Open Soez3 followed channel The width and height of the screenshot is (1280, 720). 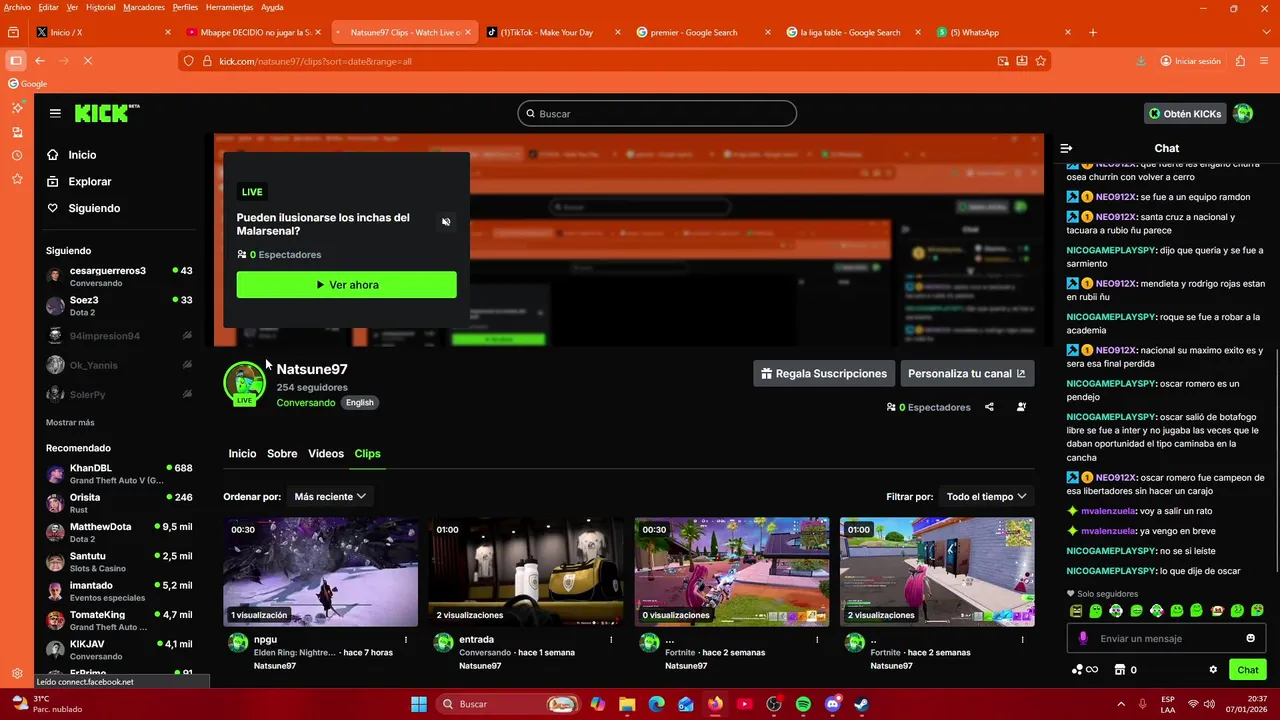[120, 306]
